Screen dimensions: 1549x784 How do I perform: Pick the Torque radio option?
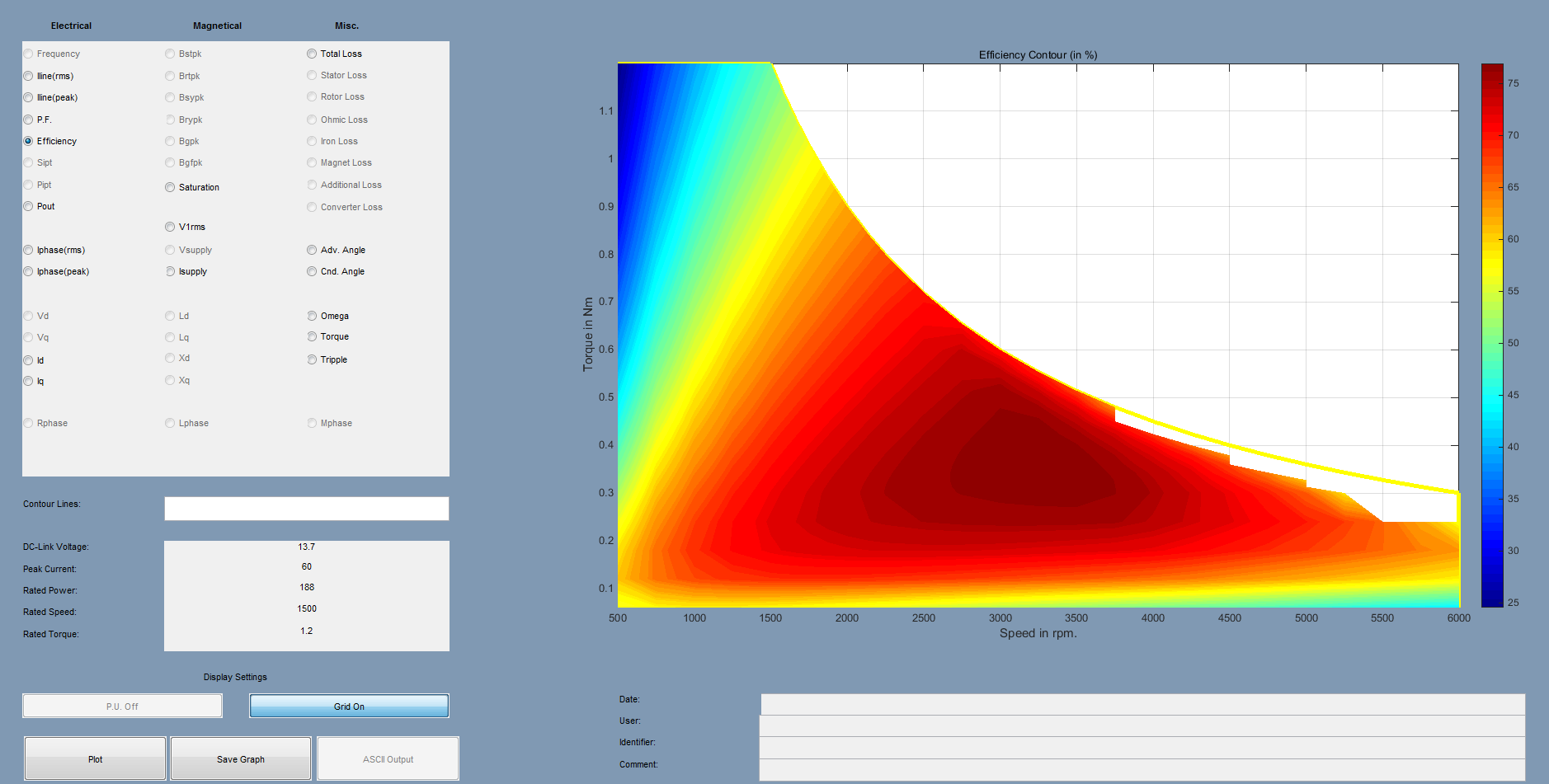tap(312, 336)
